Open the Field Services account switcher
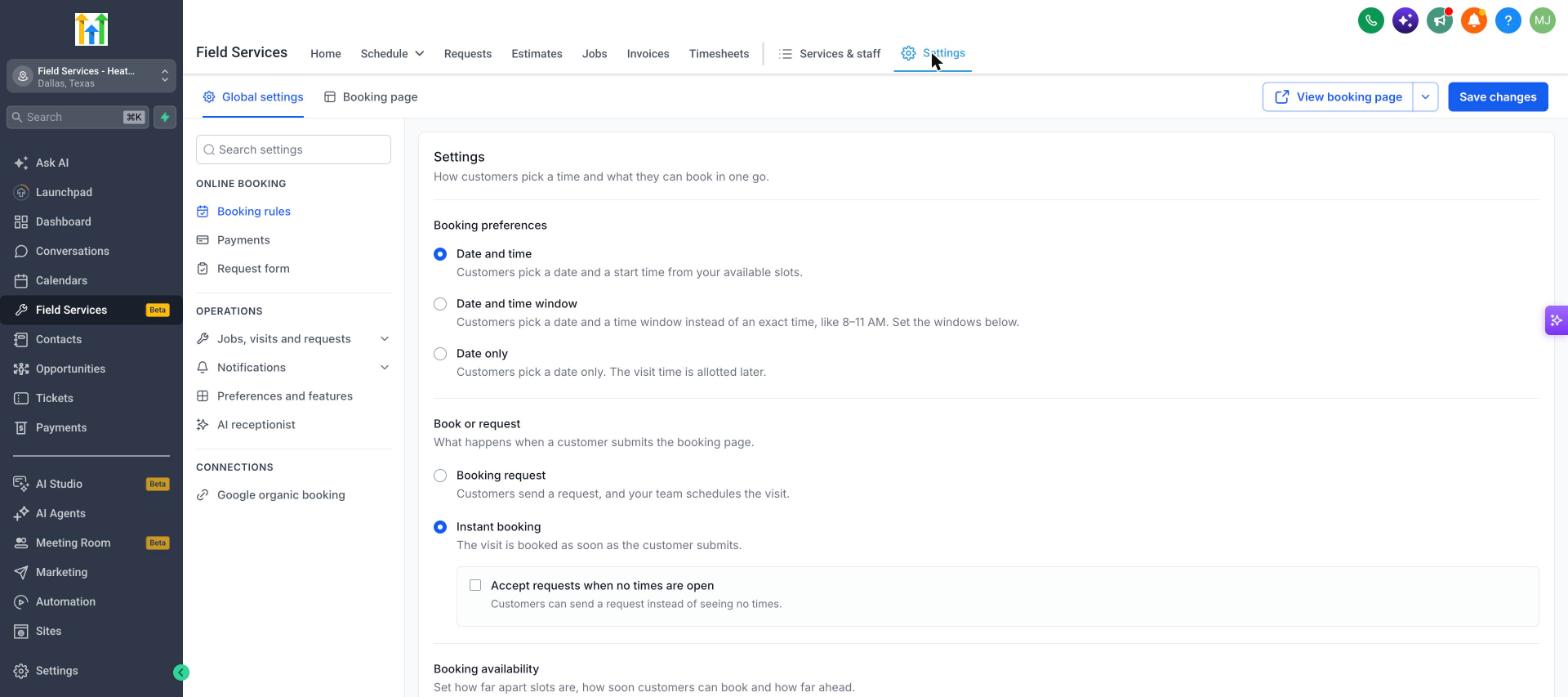 (x=91, y=76)
